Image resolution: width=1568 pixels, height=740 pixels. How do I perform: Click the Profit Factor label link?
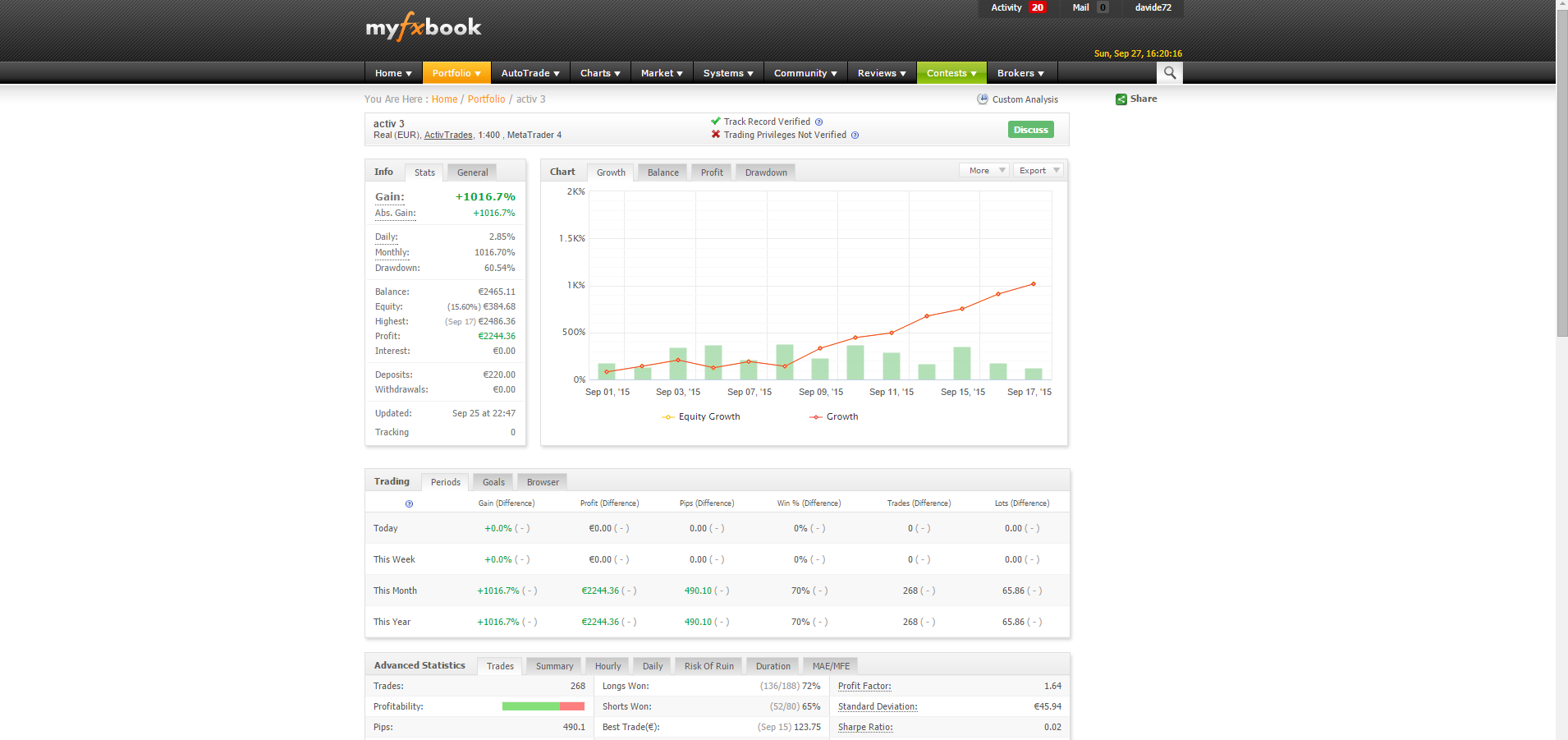864,687
